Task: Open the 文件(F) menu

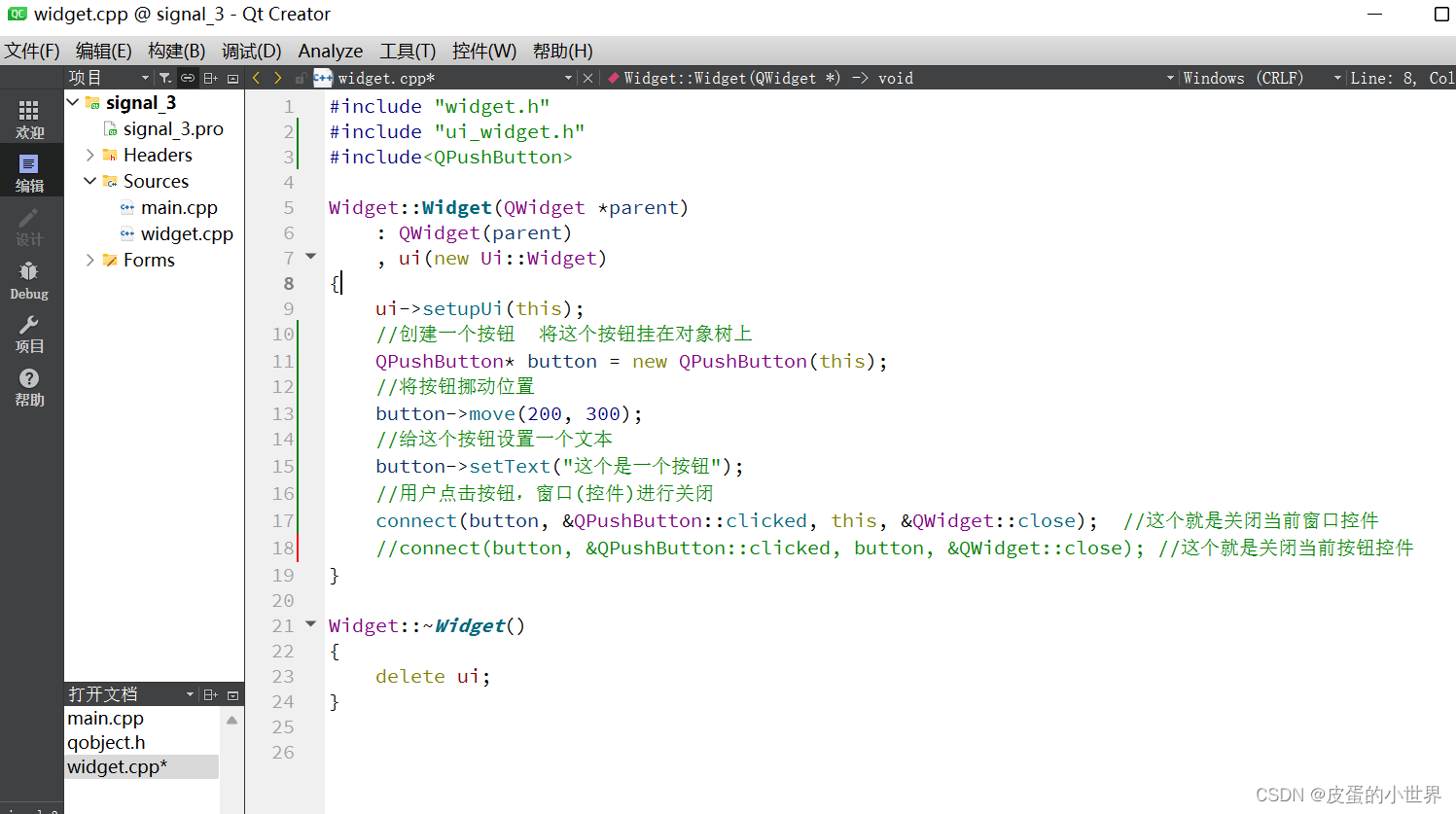Action: pos(32,51)
